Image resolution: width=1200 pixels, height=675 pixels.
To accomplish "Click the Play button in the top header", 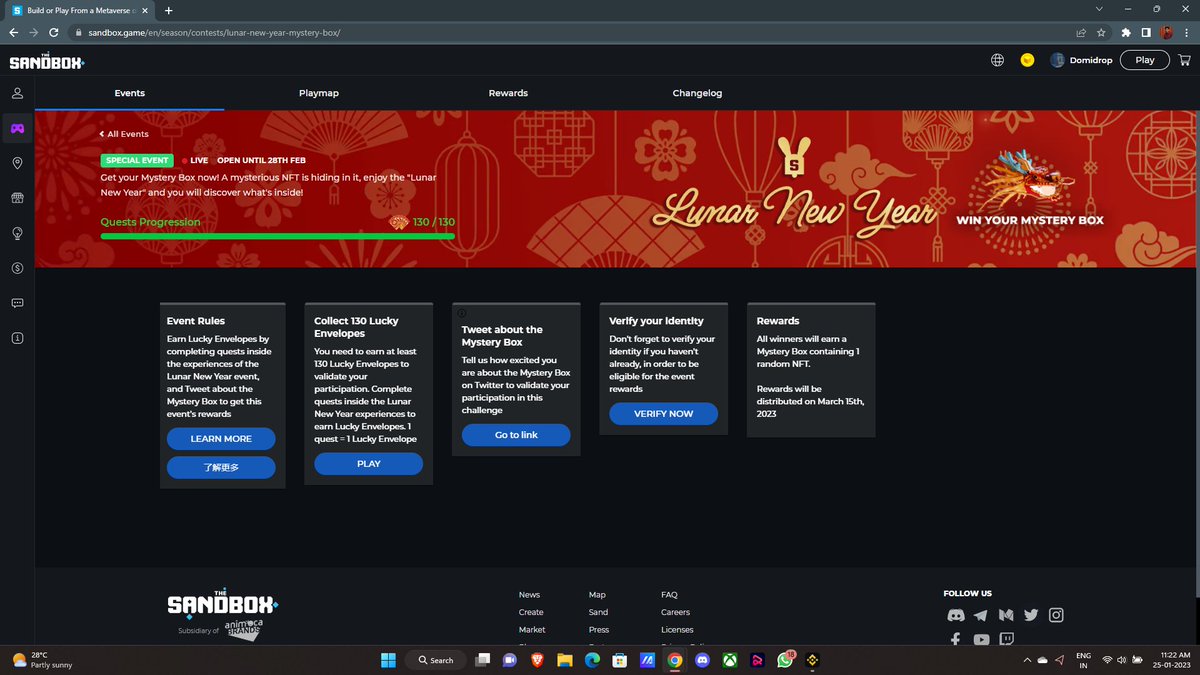I will coord(1145,60).
